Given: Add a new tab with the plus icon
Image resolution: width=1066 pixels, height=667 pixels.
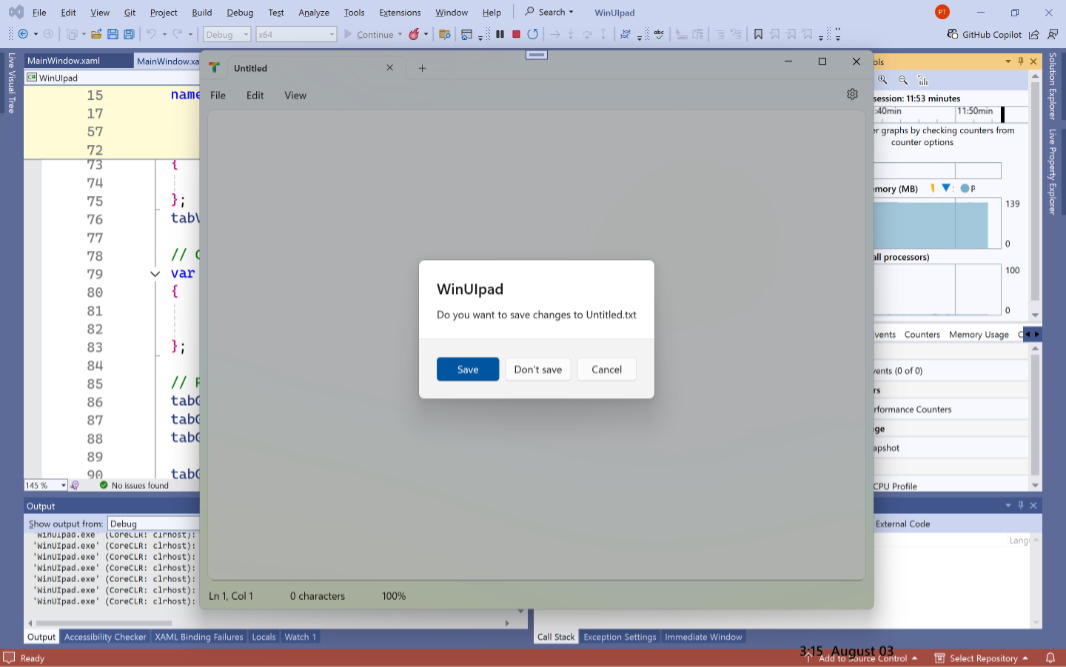Looking at the screenshot, I should tap(422, 68).
